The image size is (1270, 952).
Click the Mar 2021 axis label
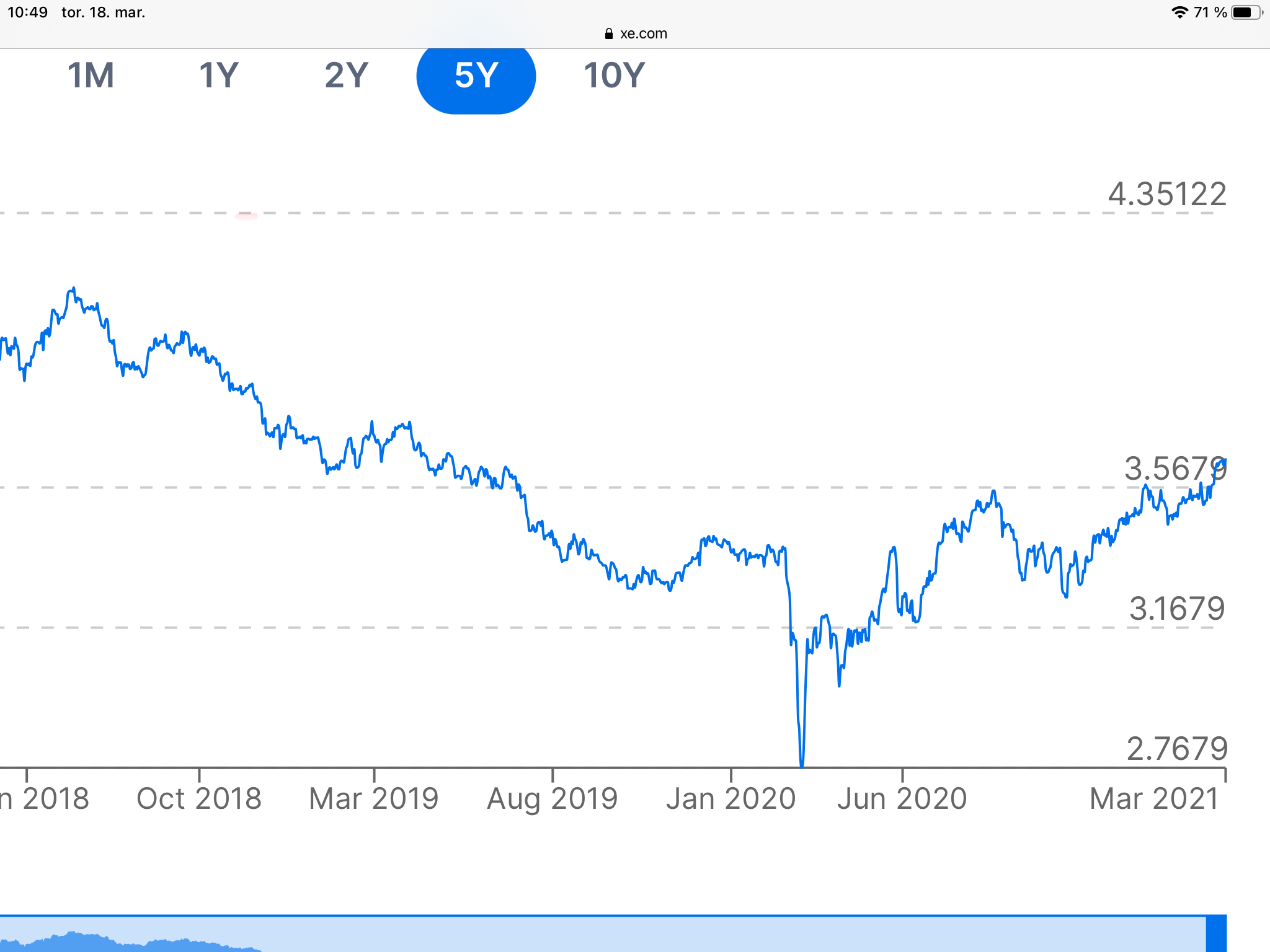[x=1154, y=798]
